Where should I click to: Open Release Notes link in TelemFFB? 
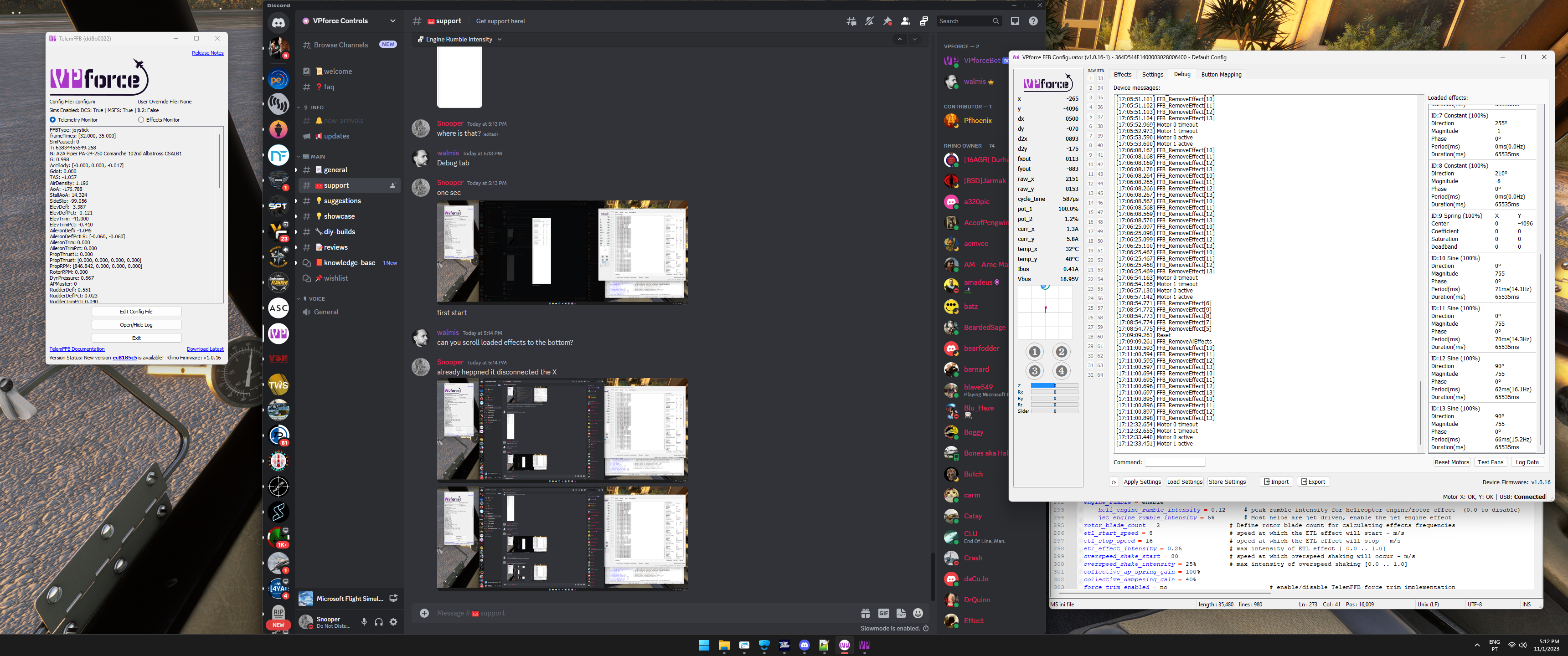(x=207, y=53)
